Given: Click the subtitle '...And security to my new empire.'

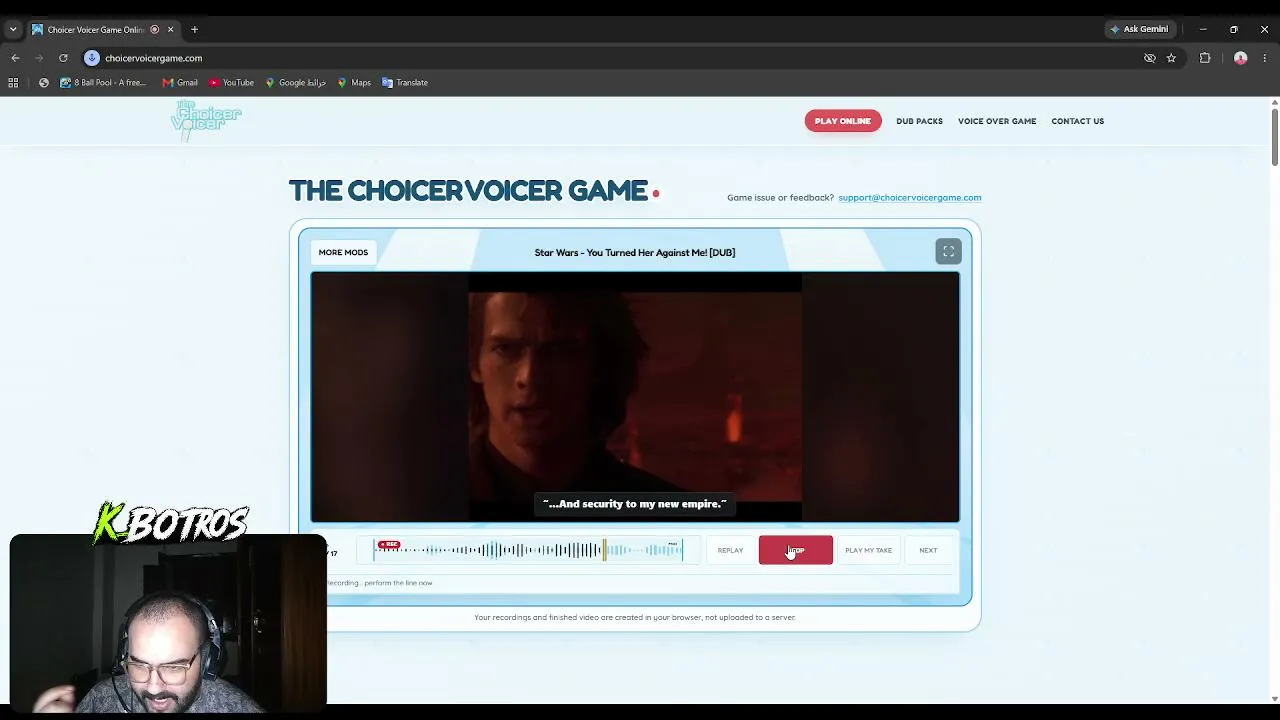Looking at the screenshot, I should point(635,504).
